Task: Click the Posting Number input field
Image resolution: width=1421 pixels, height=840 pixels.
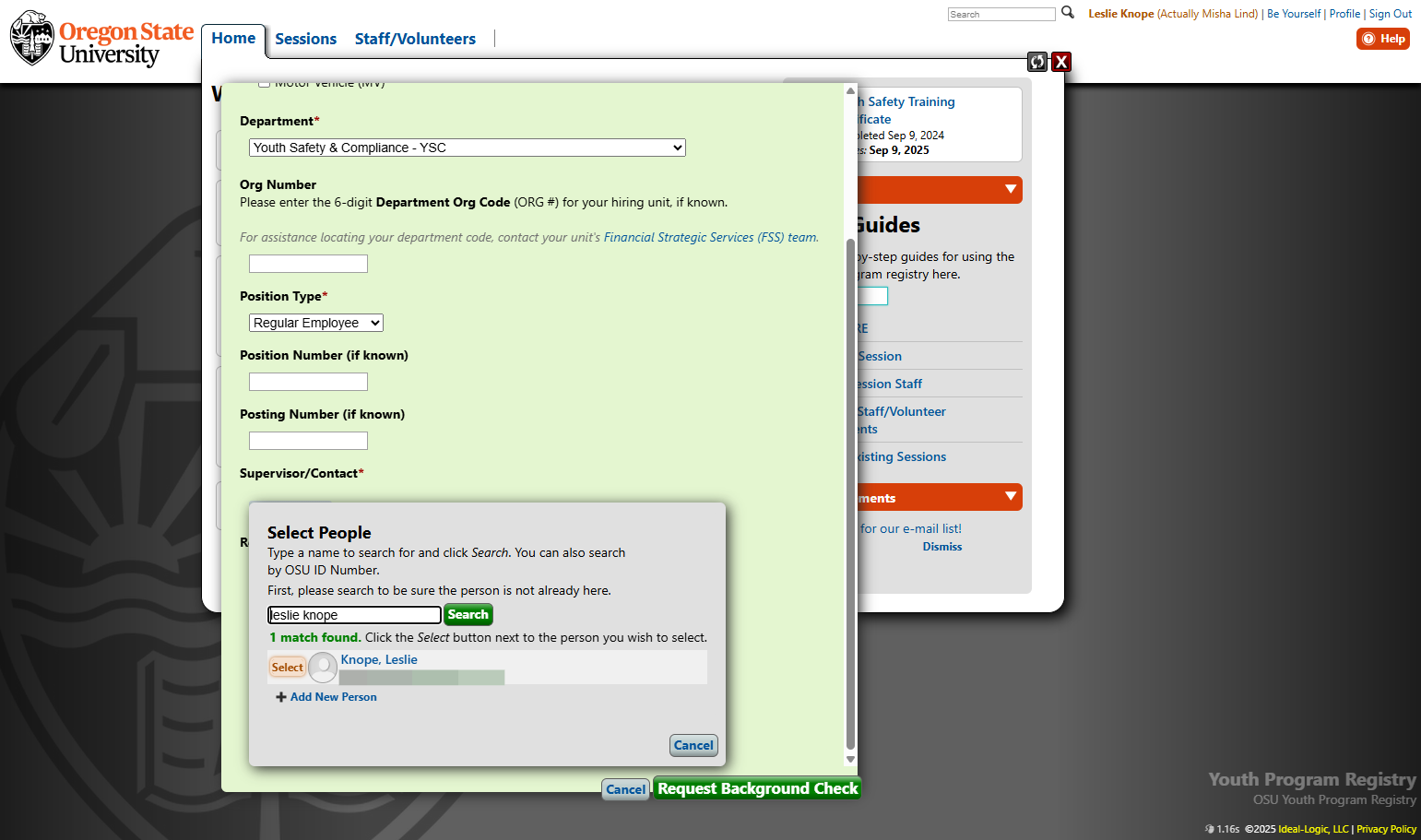Action: [308, 441]
